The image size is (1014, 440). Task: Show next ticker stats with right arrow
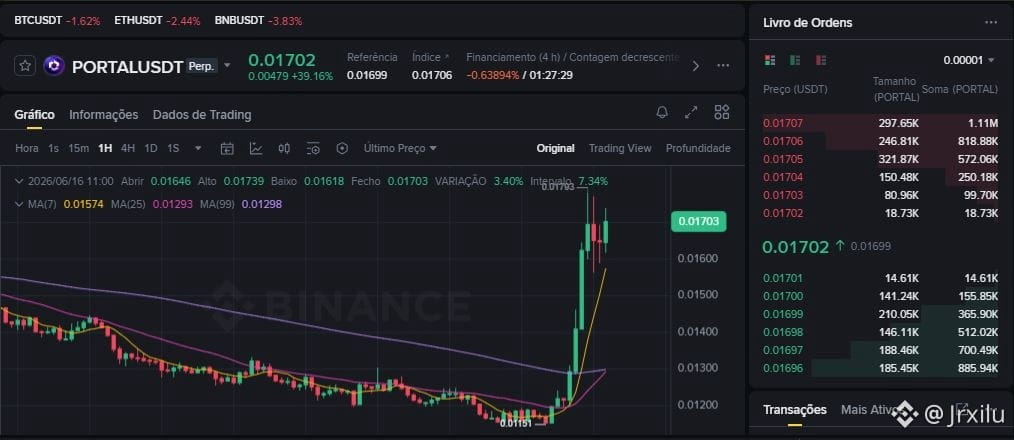click(695, 65)
